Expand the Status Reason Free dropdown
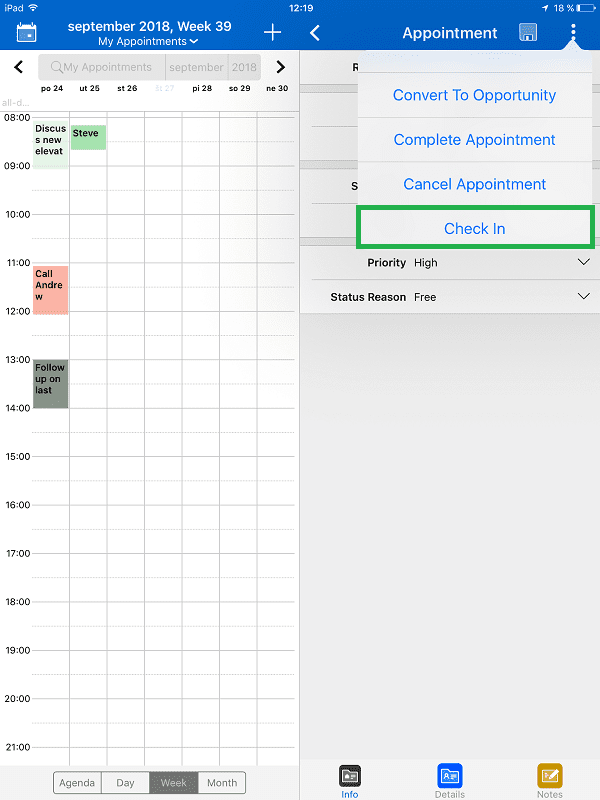600x800 pixels. coord(584,297)
